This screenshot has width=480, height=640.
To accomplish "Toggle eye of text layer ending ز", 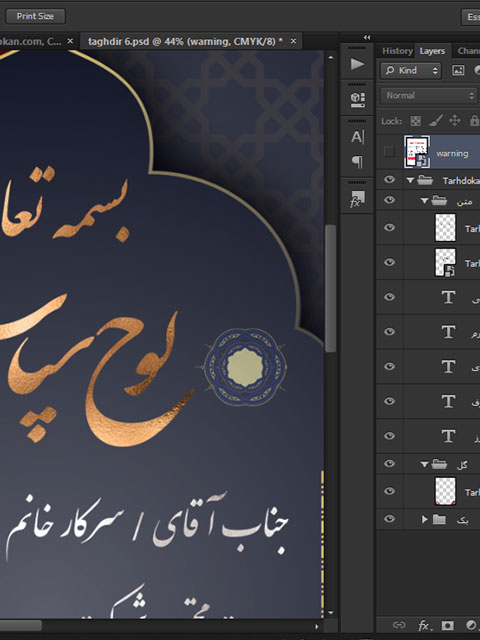I will tap(389, 436).
